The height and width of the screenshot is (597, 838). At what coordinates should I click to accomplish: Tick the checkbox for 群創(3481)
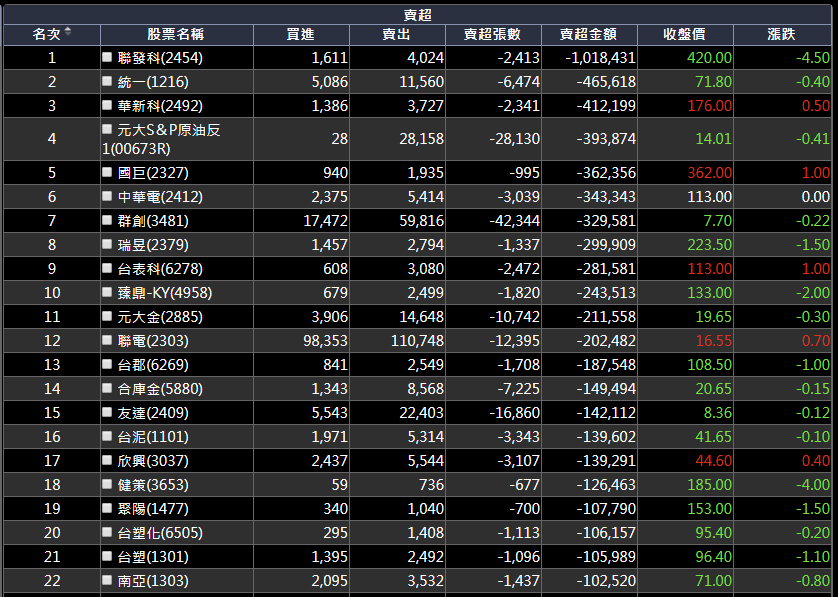click(107, 220)
